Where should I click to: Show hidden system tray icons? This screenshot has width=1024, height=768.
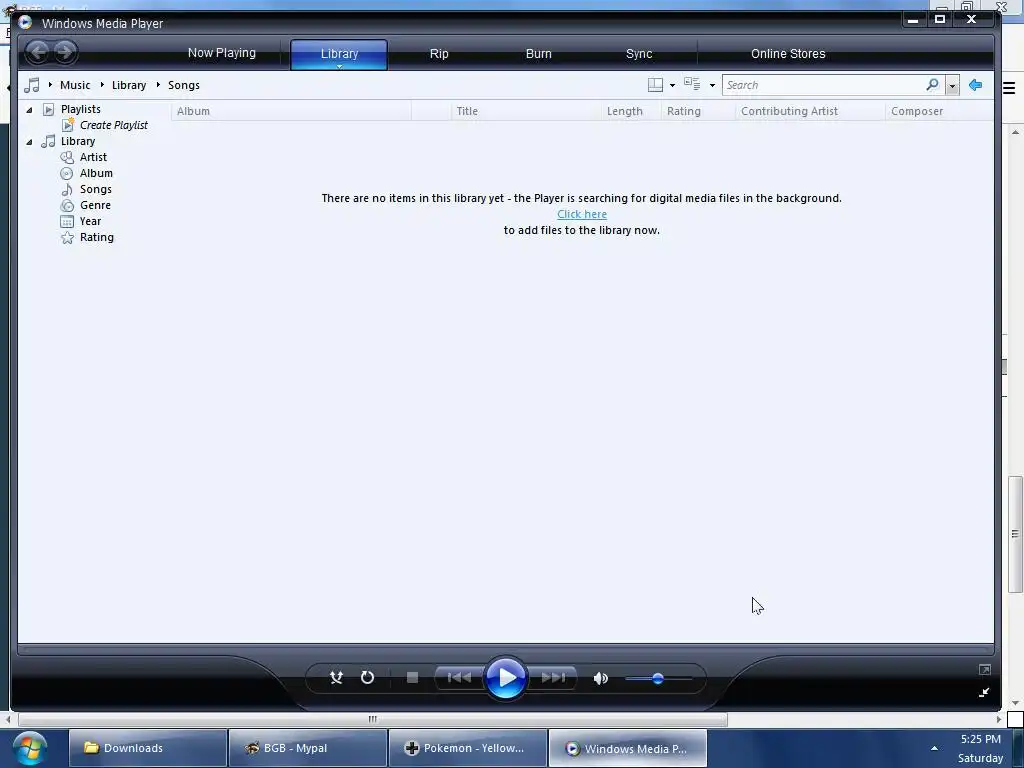click(935, 748)
